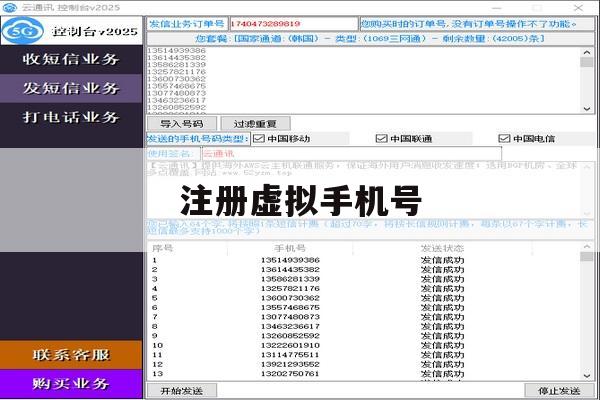Click the 使用签名 signature text field
Viewport: 600px width, 400px height.
(352, 154)
